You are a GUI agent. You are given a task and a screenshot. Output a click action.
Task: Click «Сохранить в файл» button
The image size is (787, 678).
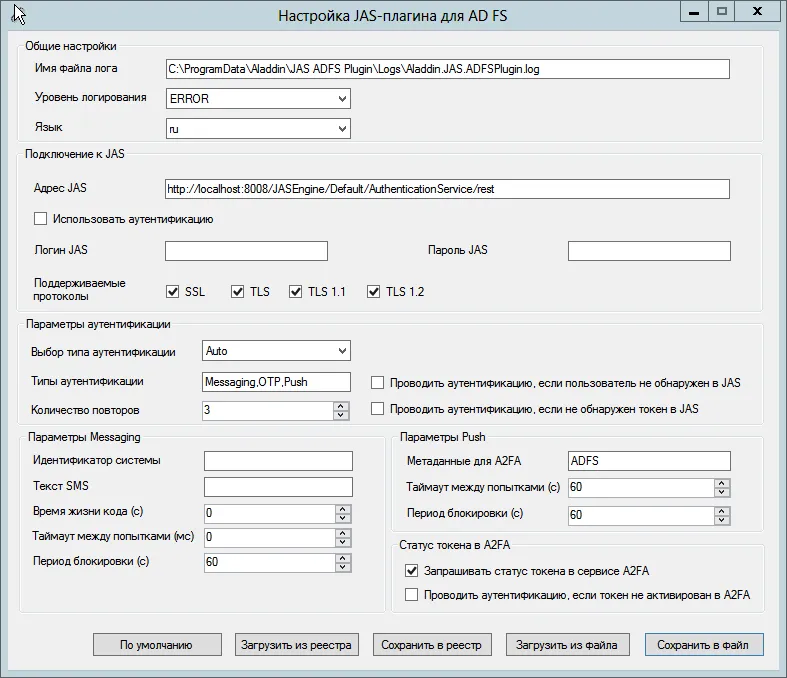[704, 645]
